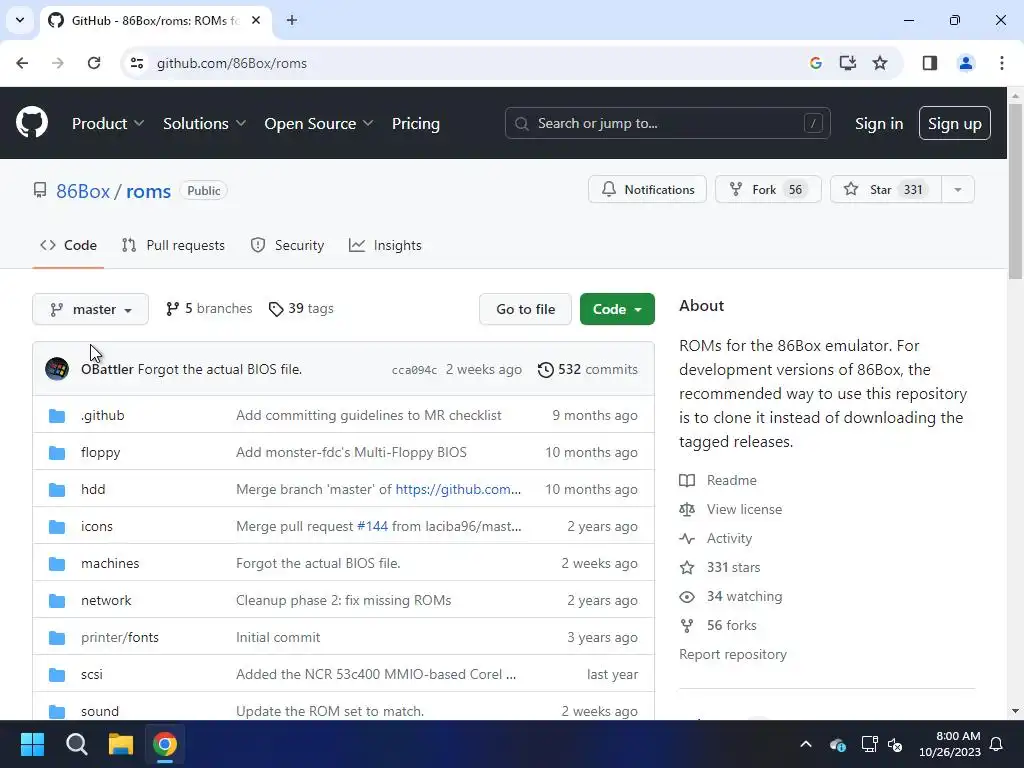Viewport: 1024px width, 768px height.
Task: Open the Activity link
Action: point(716,539)
